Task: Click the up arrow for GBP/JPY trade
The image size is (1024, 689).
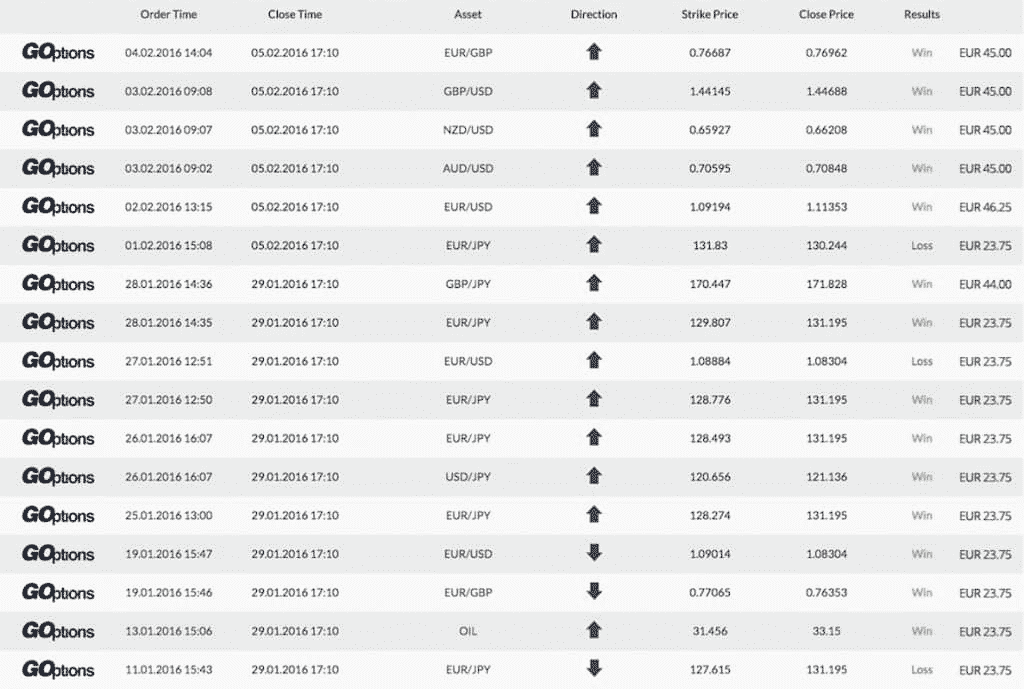Action: click(x=594, y=283)
